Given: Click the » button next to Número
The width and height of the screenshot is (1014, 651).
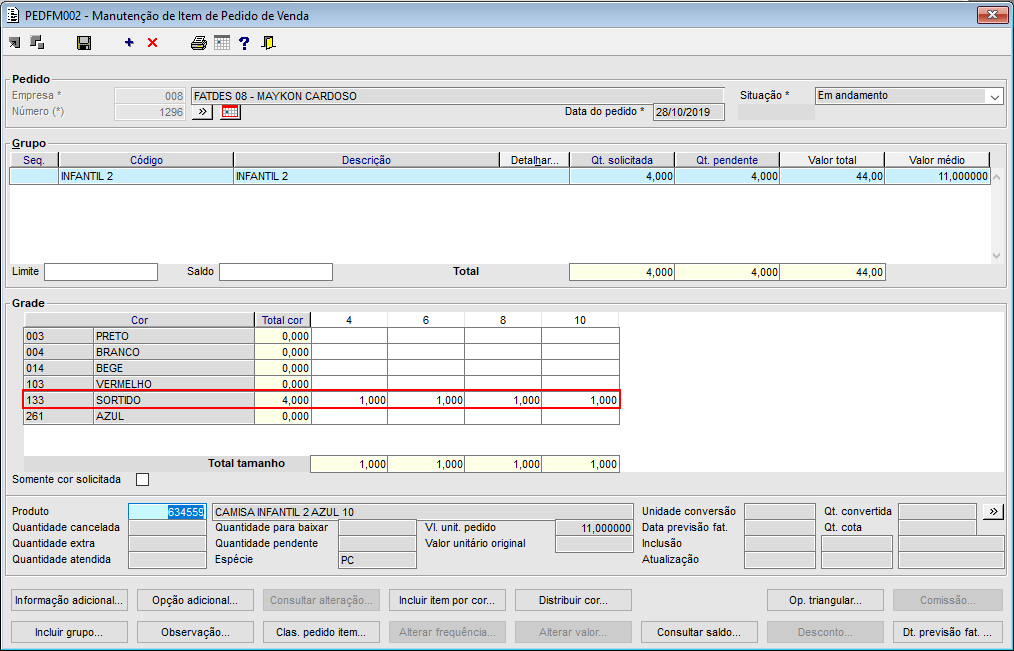Looking at the screenshot, I should pyautogui.click(x=202, y=112).
